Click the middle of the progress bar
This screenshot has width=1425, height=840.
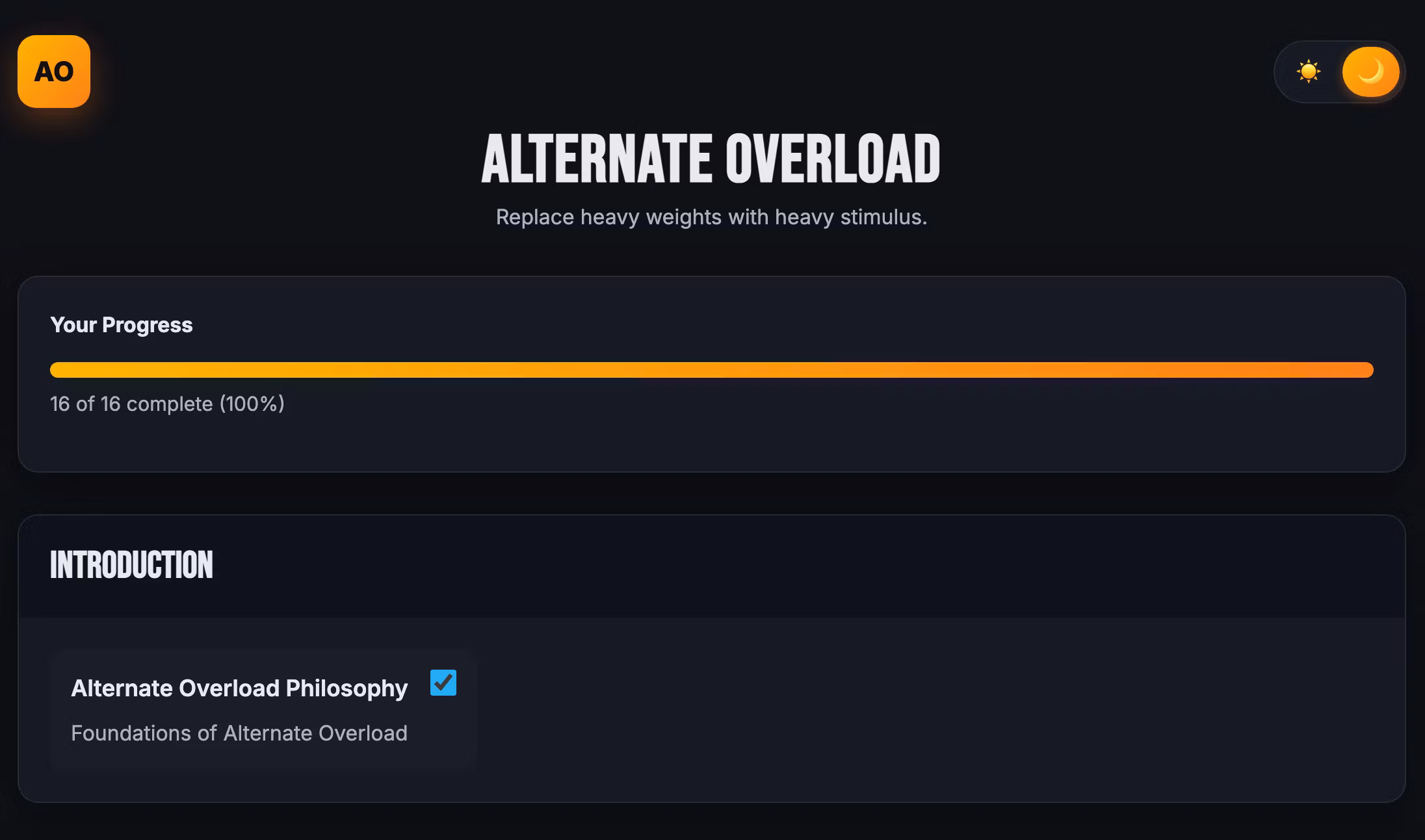[711, 370]
